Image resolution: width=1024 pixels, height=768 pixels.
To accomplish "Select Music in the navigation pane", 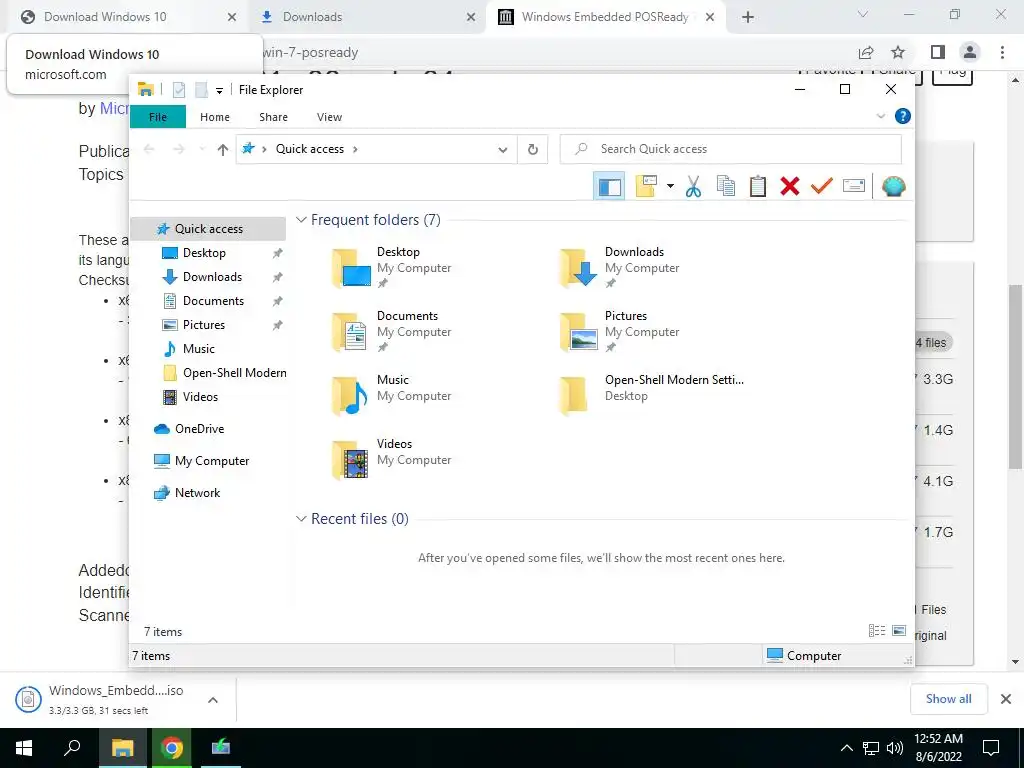I will (x=199, y=349).
